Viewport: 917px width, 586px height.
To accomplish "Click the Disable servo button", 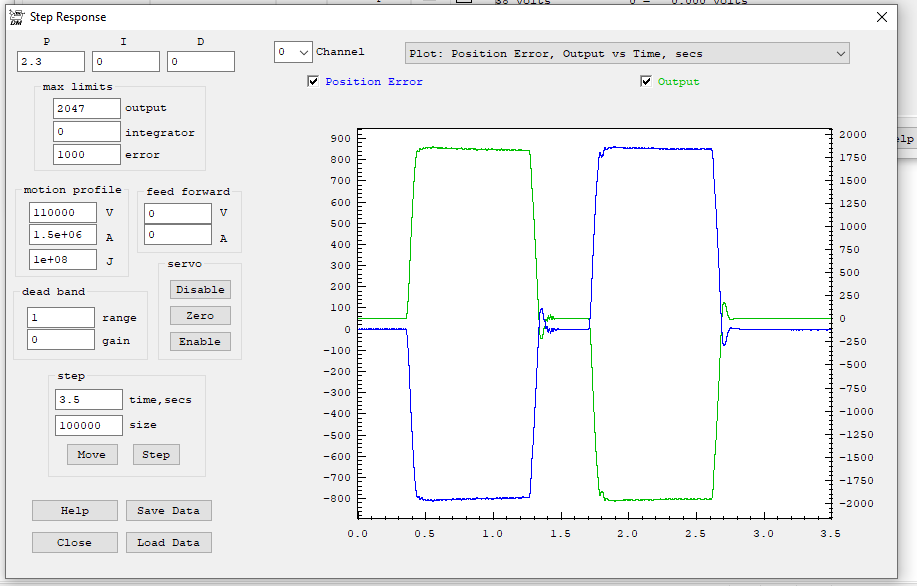I will [200, 289].
